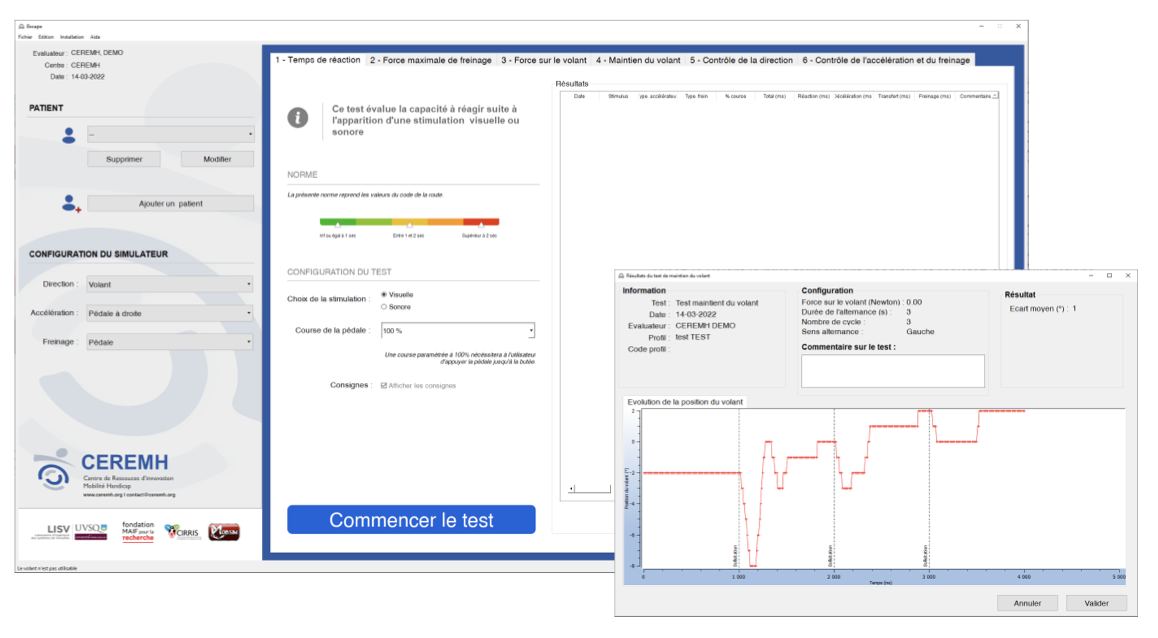This screenshot has width=1158, height=638.
Task: Switch to Force maximale de freinage tab
Action: (x=431, y=60)
